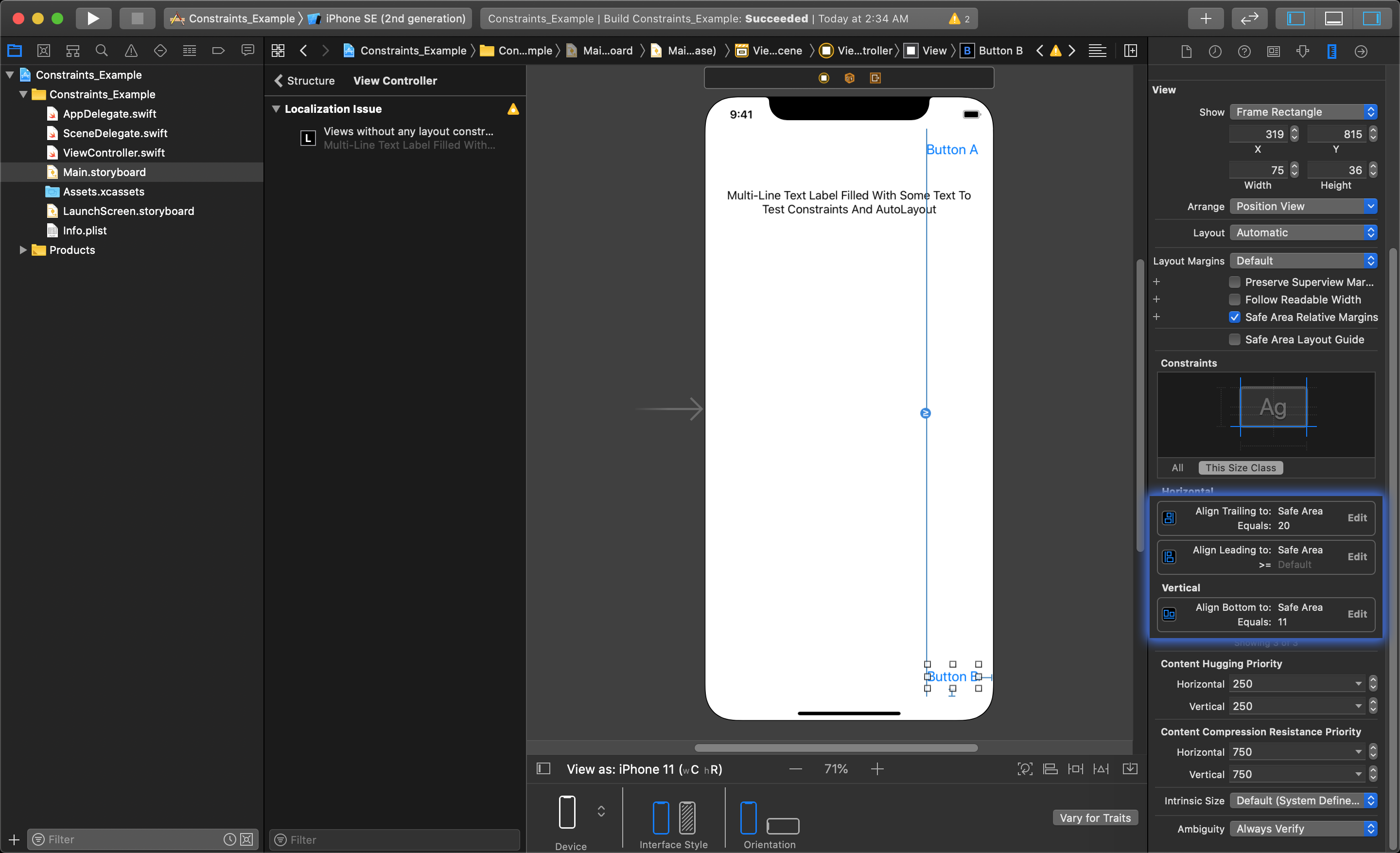Click Edit for Align Trailing Safe Area
The height and width of the screenshot is (853, 1400).
[x=1357, y=517]
